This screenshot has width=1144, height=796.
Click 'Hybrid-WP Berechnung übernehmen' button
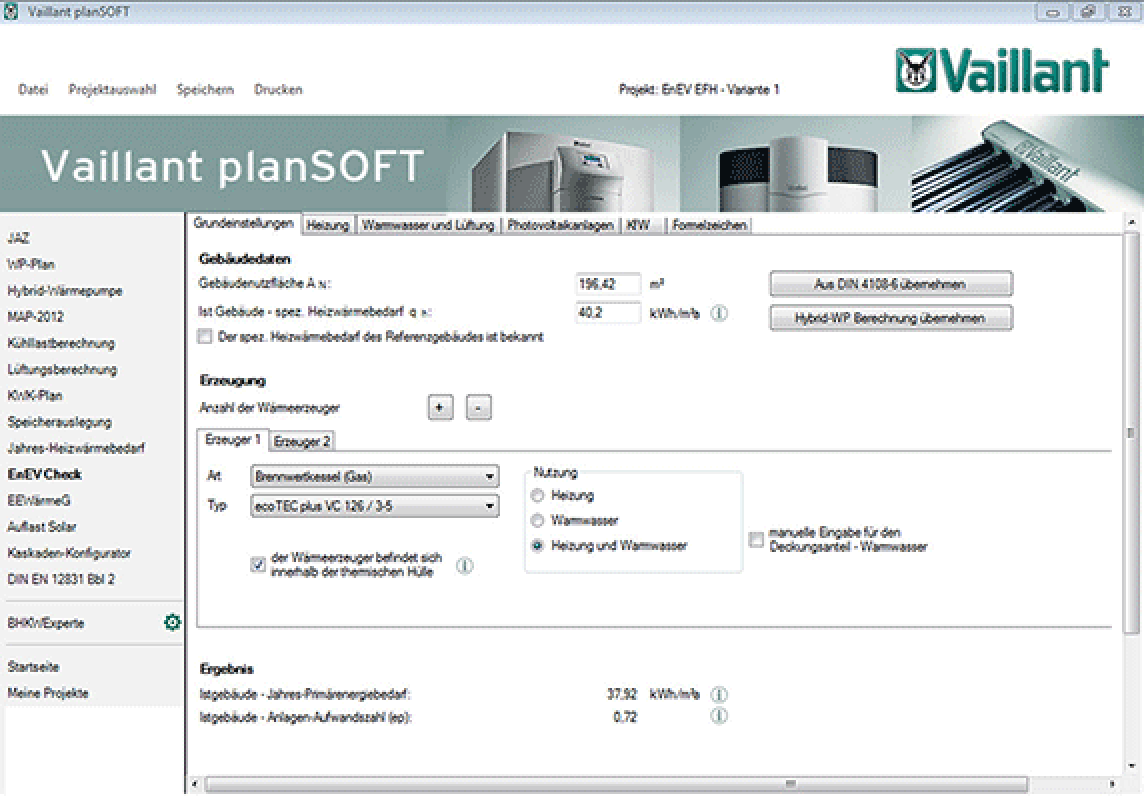891,317
